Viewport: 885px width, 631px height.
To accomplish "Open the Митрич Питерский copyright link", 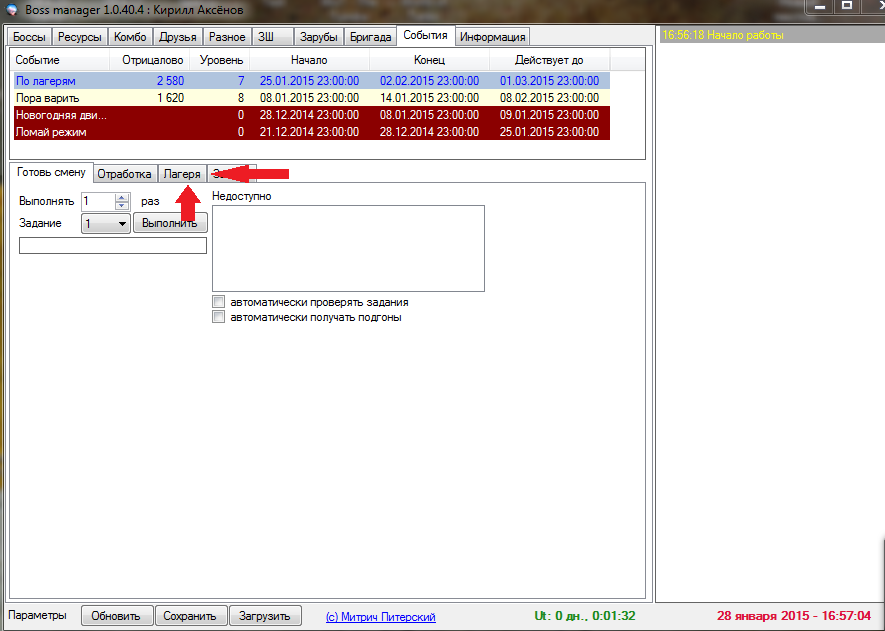I will [x=380, y=617].
